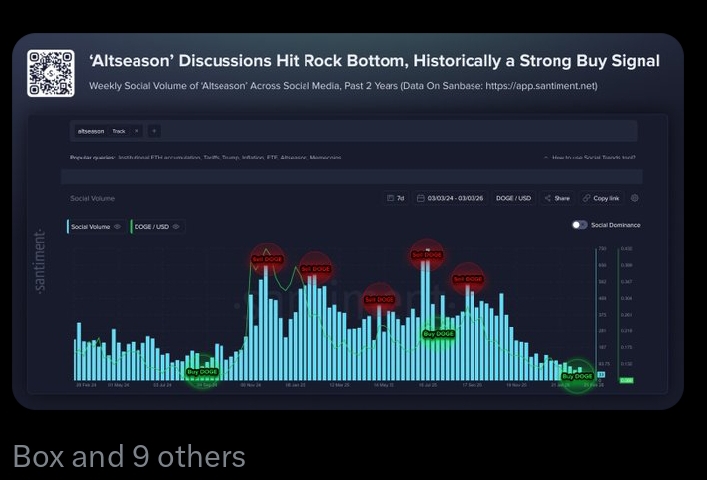Click the first Sell DOGE marker near Nov 24
Screen dimensions: 707x480
pyautogui.click(x=267, y=259)
